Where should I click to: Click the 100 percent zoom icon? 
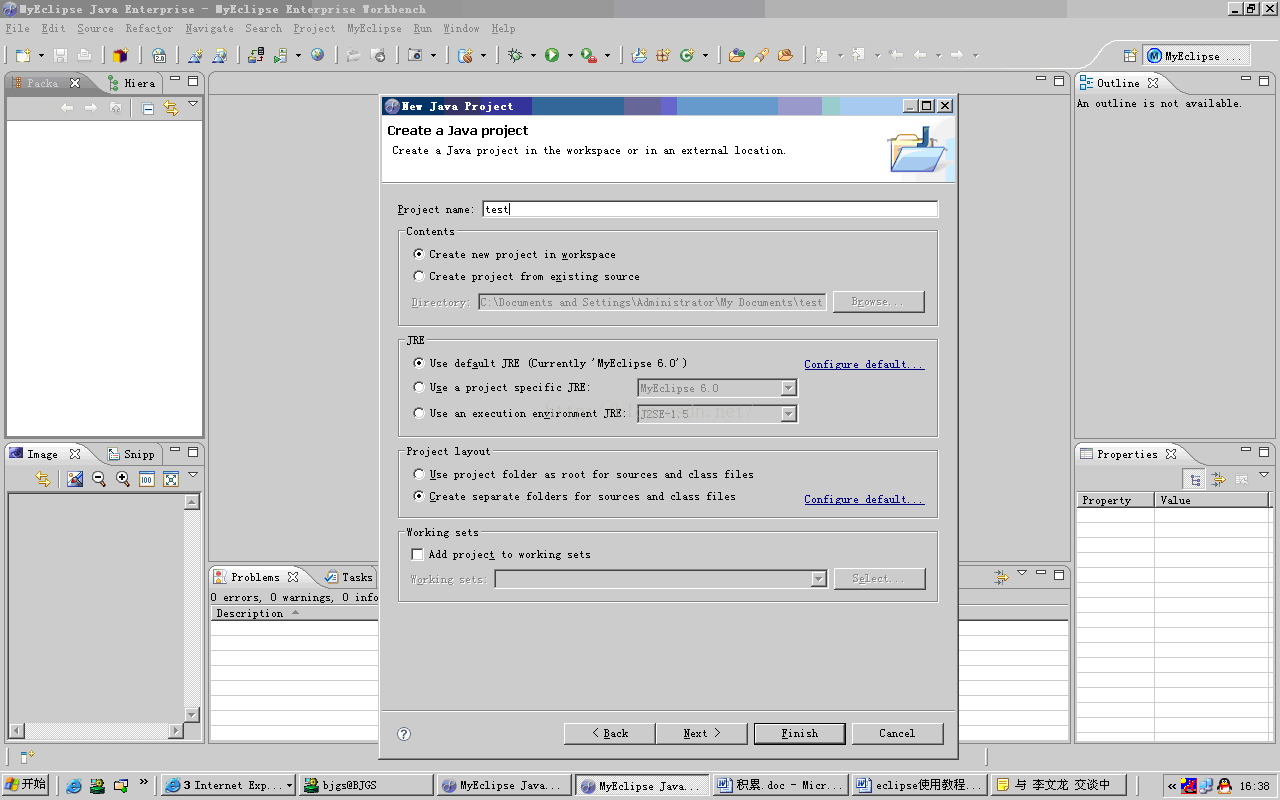[x=147, y=479]
